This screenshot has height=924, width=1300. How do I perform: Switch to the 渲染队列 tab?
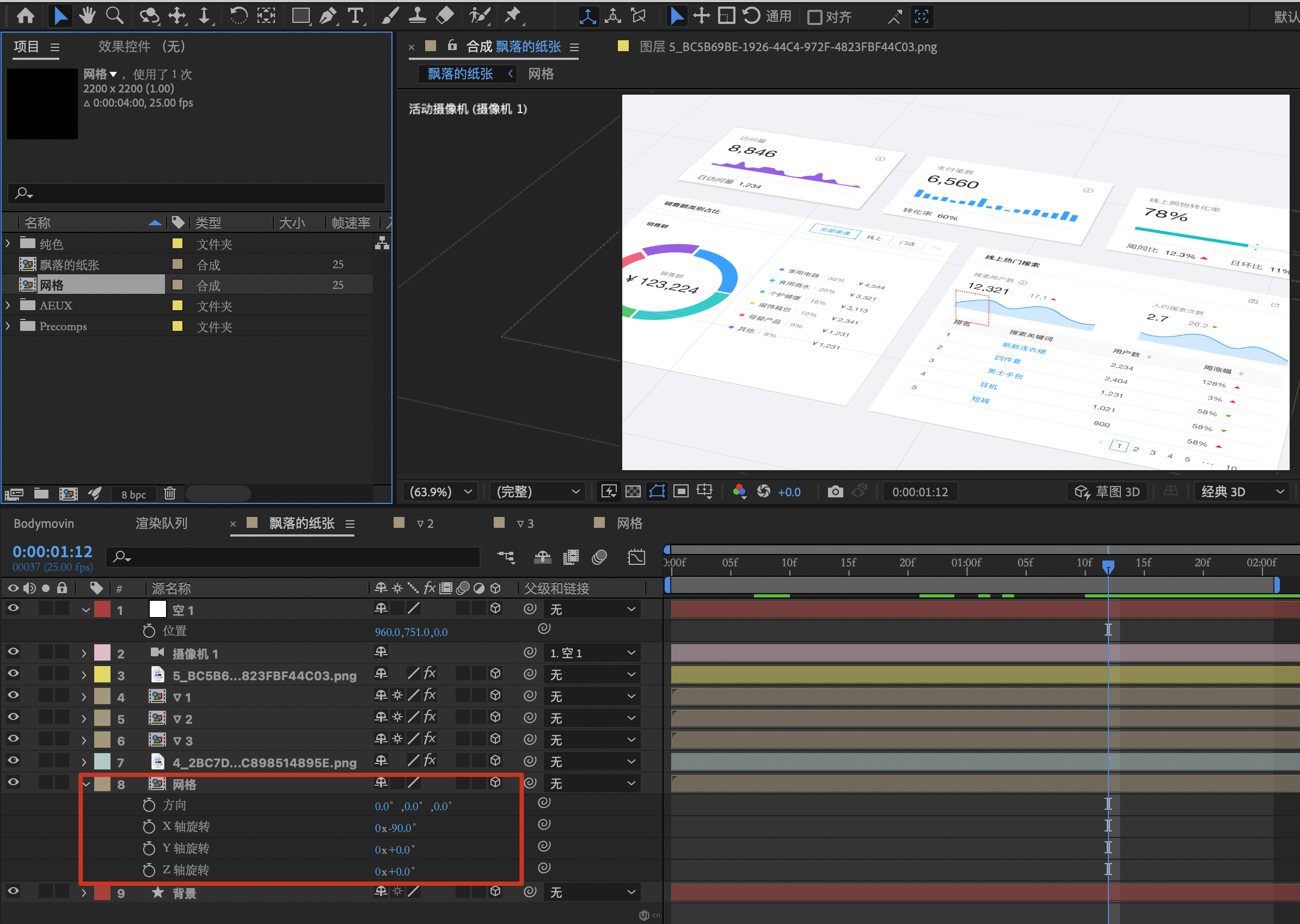coord(161,523)
